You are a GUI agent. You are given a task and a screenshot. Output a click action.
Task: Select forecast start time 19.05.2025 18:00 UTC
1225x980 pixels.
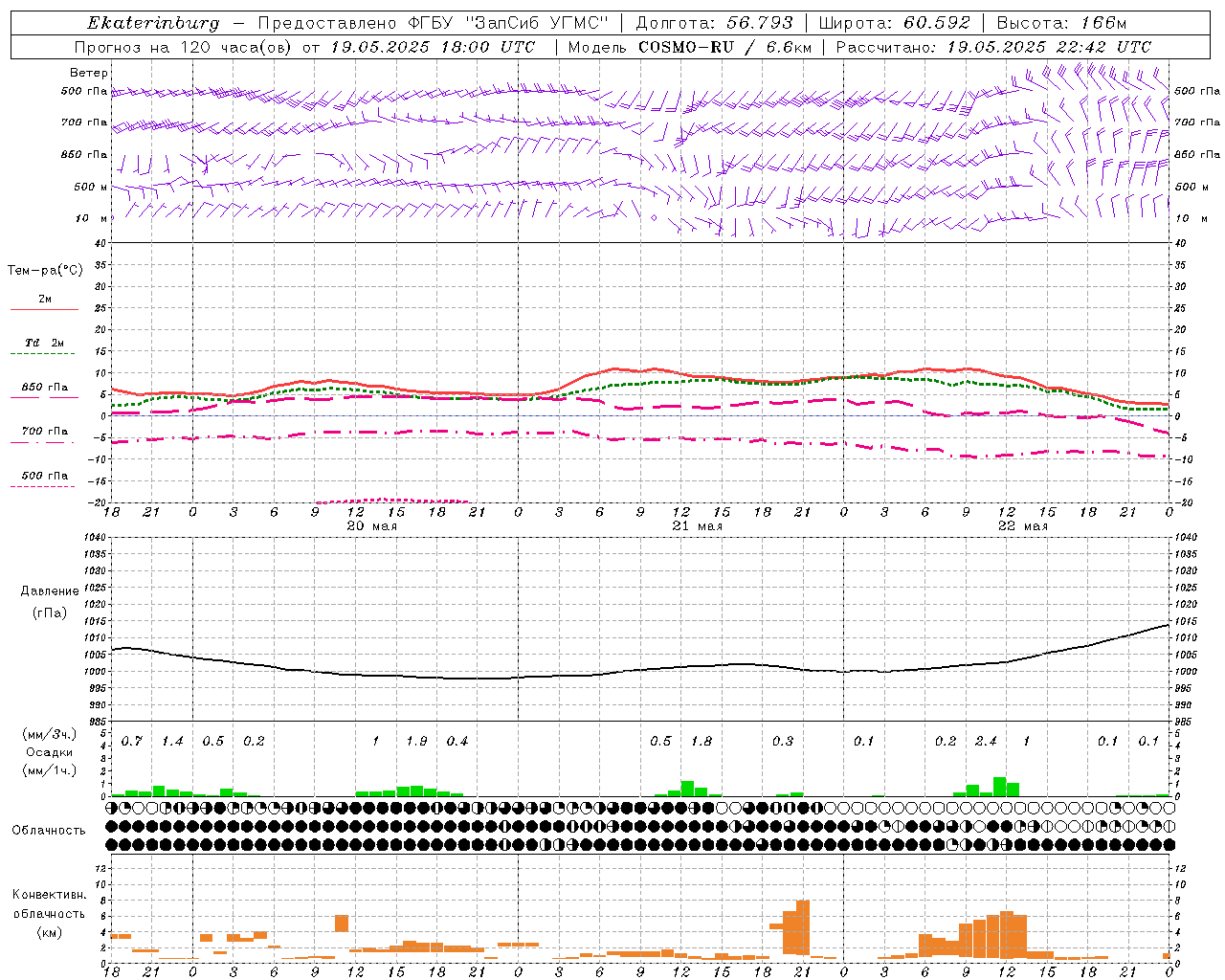[x=432, y=47]
